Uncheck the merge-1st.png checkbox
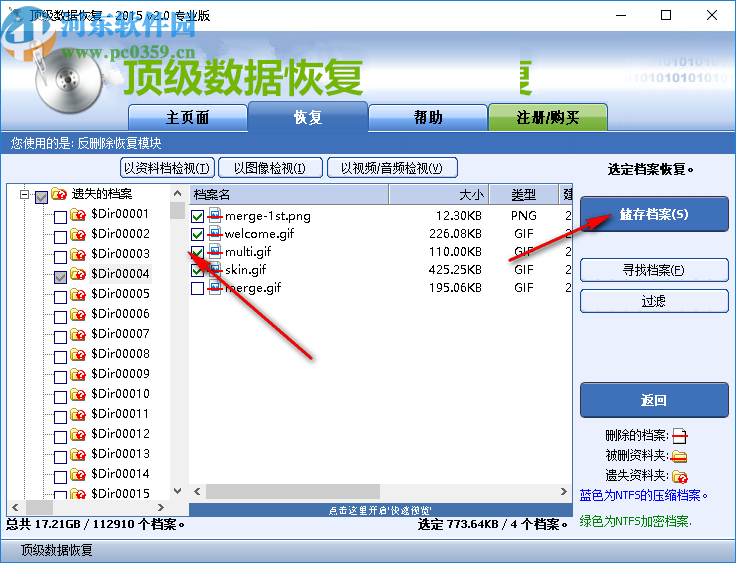736x563 pixels. click(x=197, y=216)
